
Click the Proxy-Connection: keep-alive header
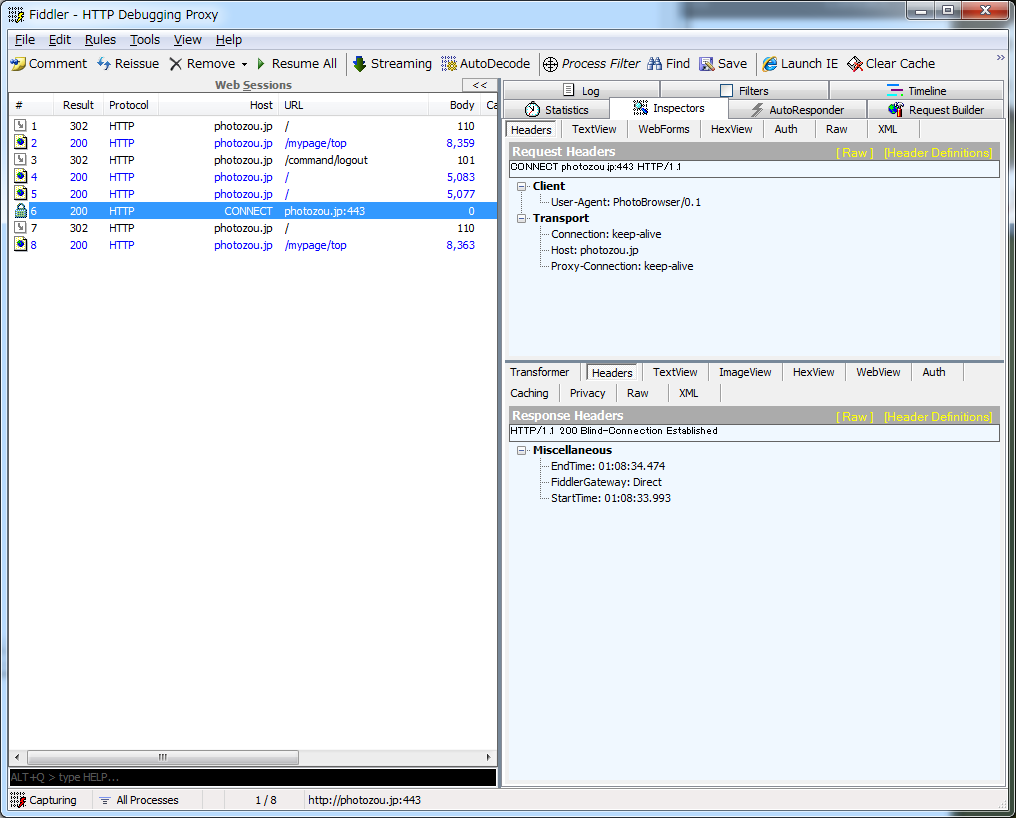tap(622, 266)
